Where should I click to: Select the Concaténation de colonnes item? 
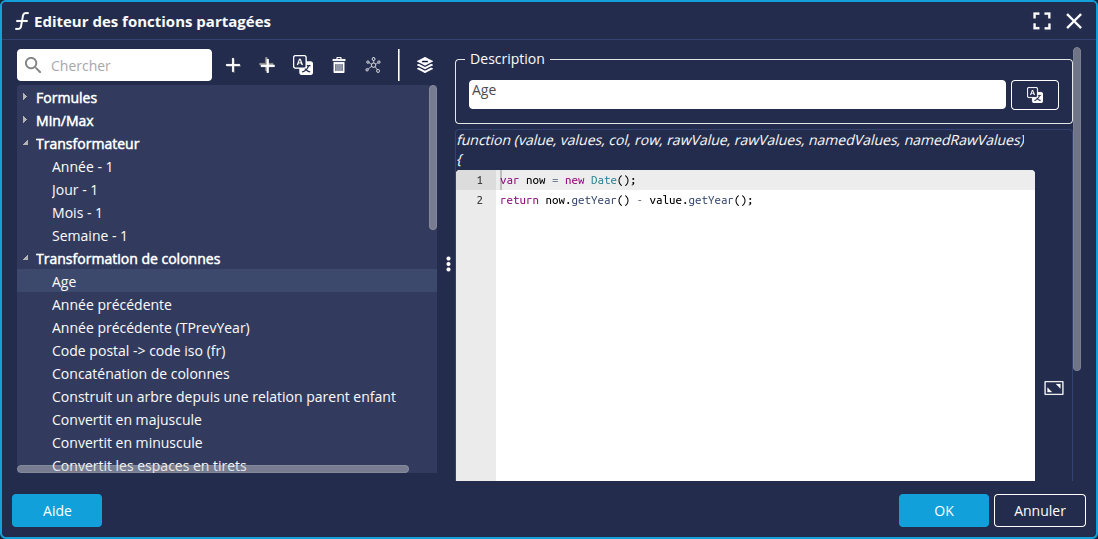(x=140, y=374)
